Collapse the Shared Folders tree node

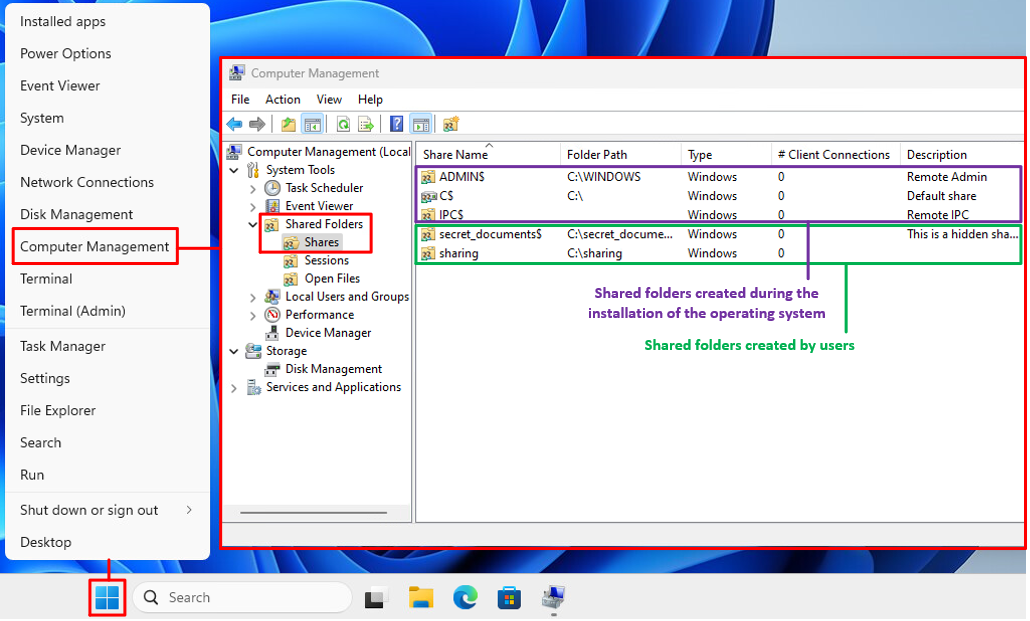(255, 223)
